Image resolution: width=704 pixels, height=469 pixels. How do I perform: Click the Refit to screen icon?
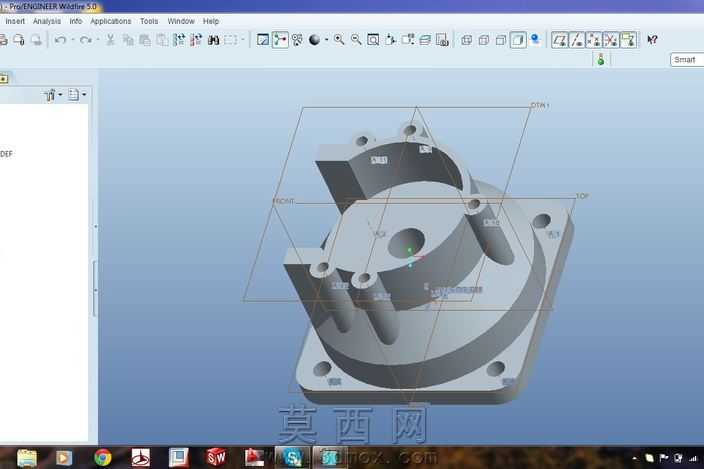pyautogui.click(x=373, y=40)
